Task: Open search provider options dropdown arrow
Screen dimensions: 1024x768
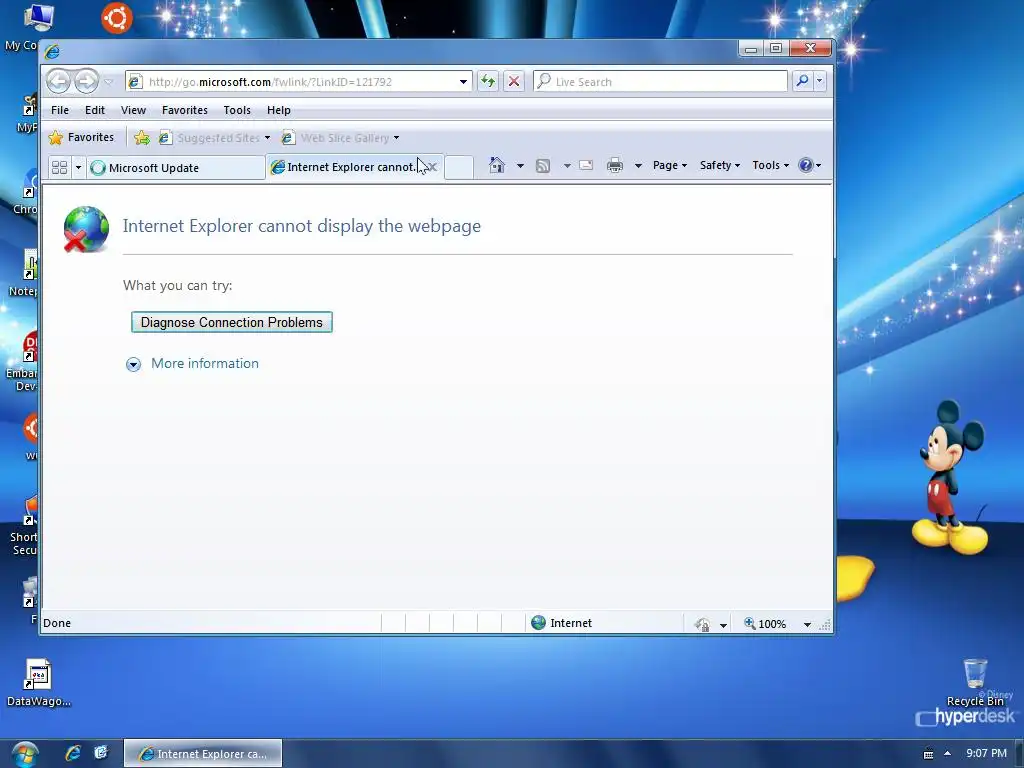Action: click(x=819, y=81)
